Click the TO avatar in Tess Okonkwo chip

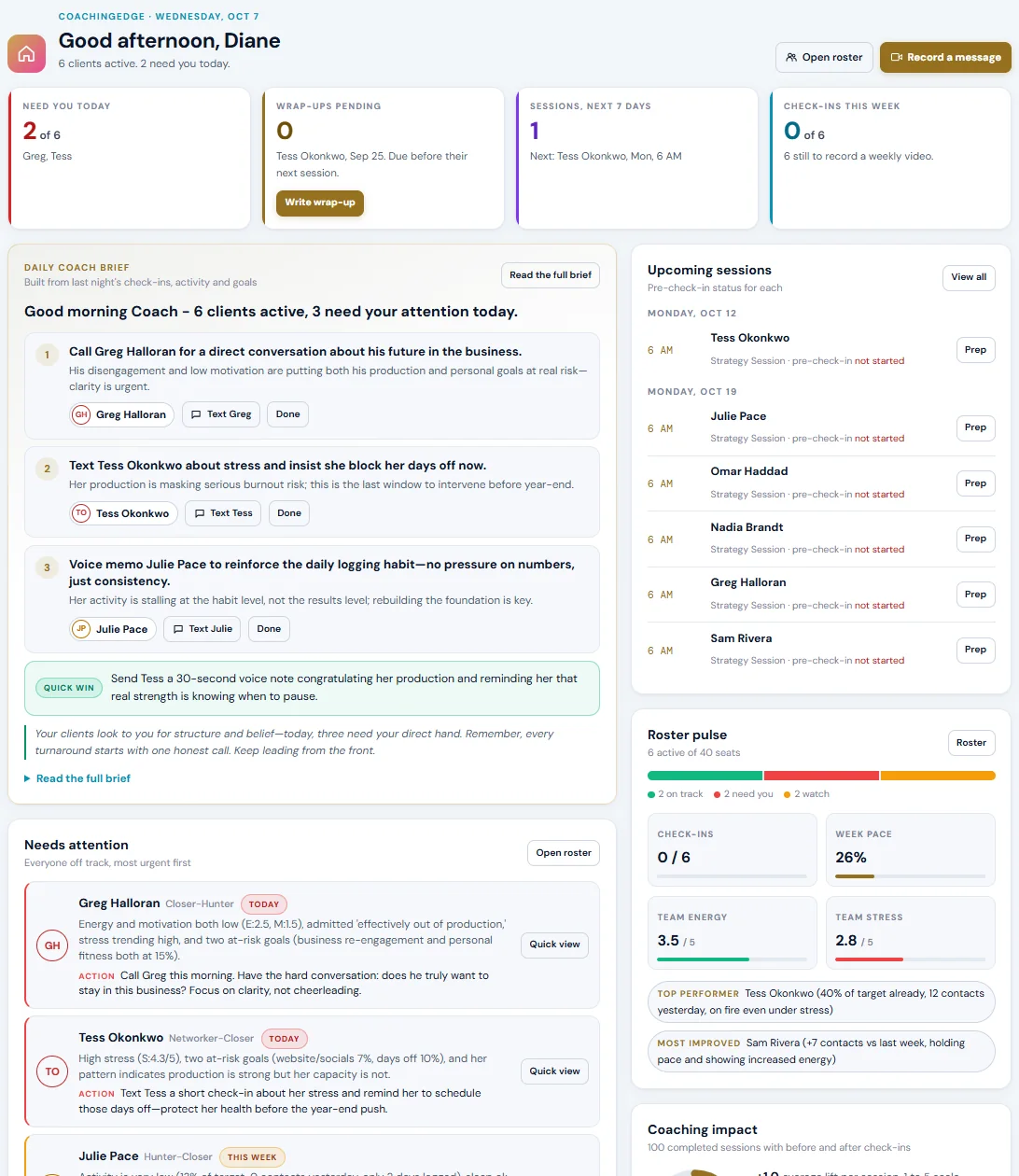point(81,513)
